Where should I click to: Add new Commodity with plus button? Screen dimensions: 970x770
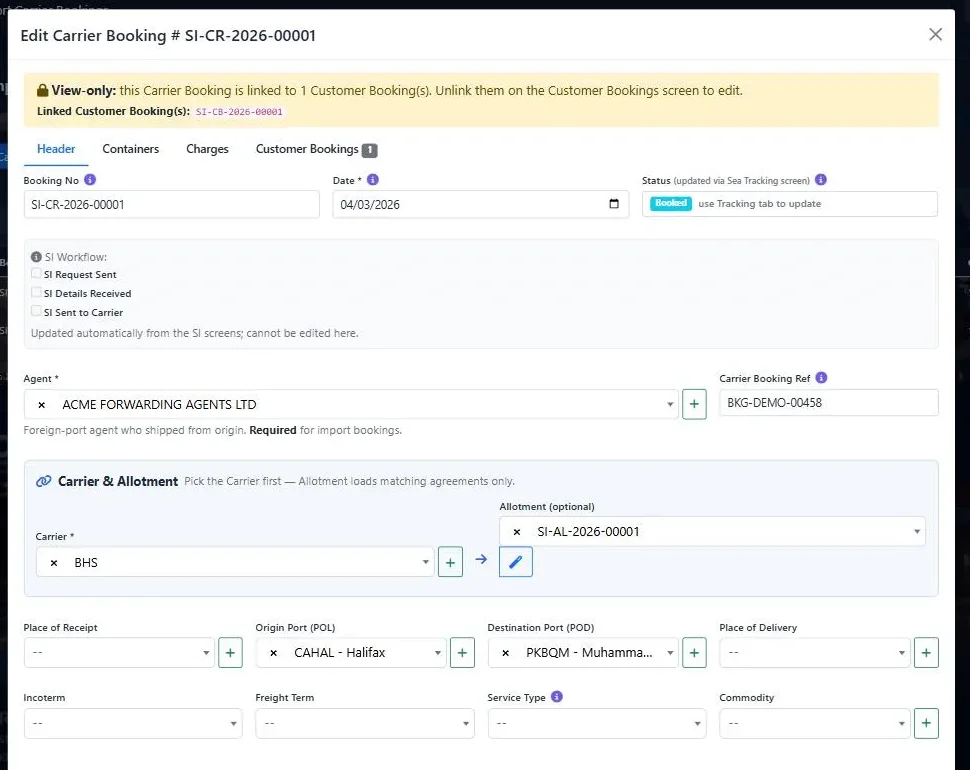(926, 724)
